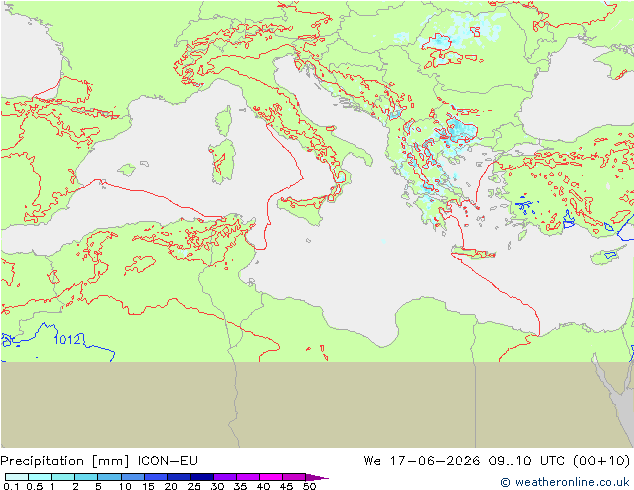Click the legend label '25'
The image size is (634, 490).
tap(194, 486)
